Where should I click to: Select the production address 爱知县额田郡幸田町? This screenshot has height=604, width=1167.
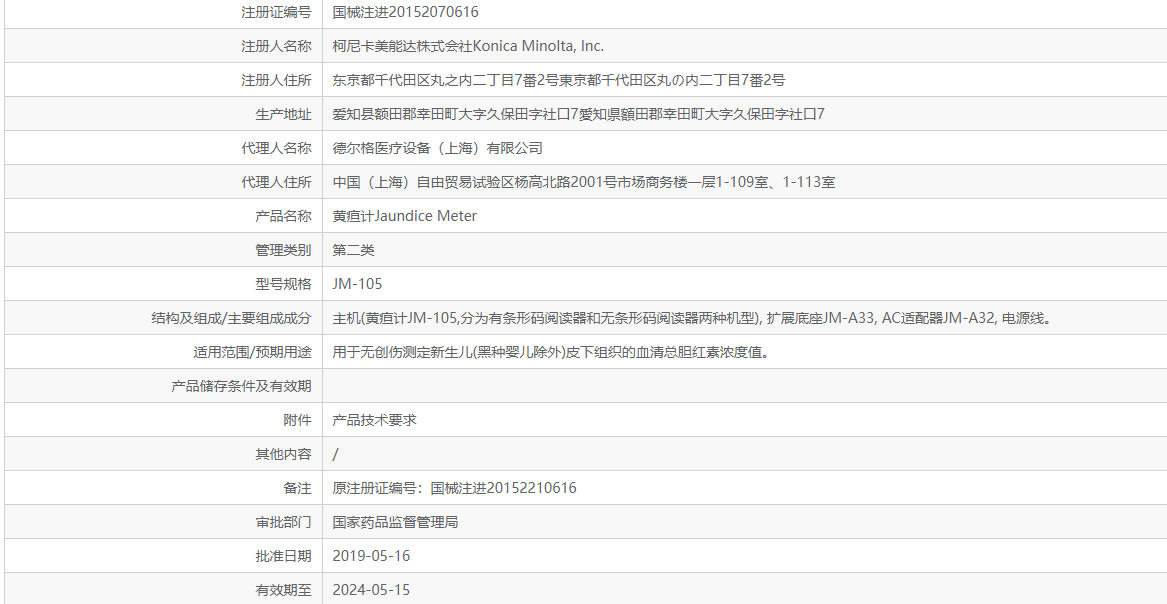578,115
